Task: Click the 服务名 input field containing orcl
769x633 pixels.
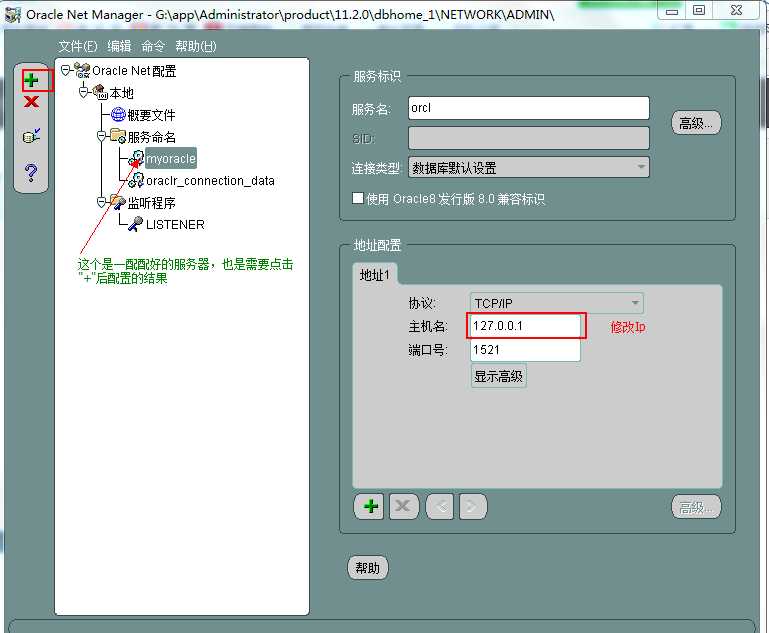Action: (528, 108)
